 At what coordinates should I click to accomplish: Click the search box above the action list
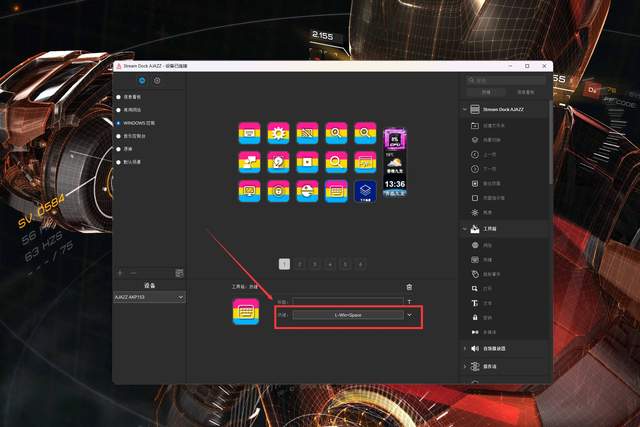[506, 80]
